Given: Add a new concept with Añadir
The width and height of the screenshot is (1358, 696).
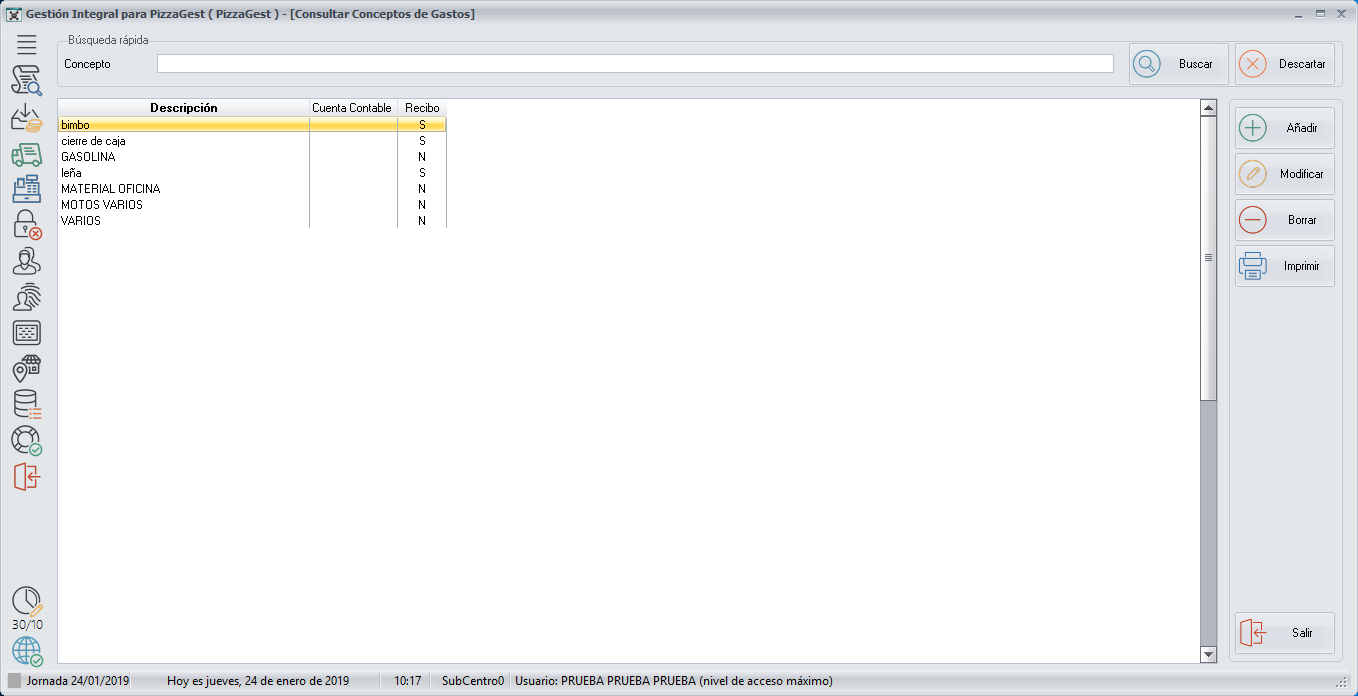Looking at the screenshot, I should (1284, 128).
